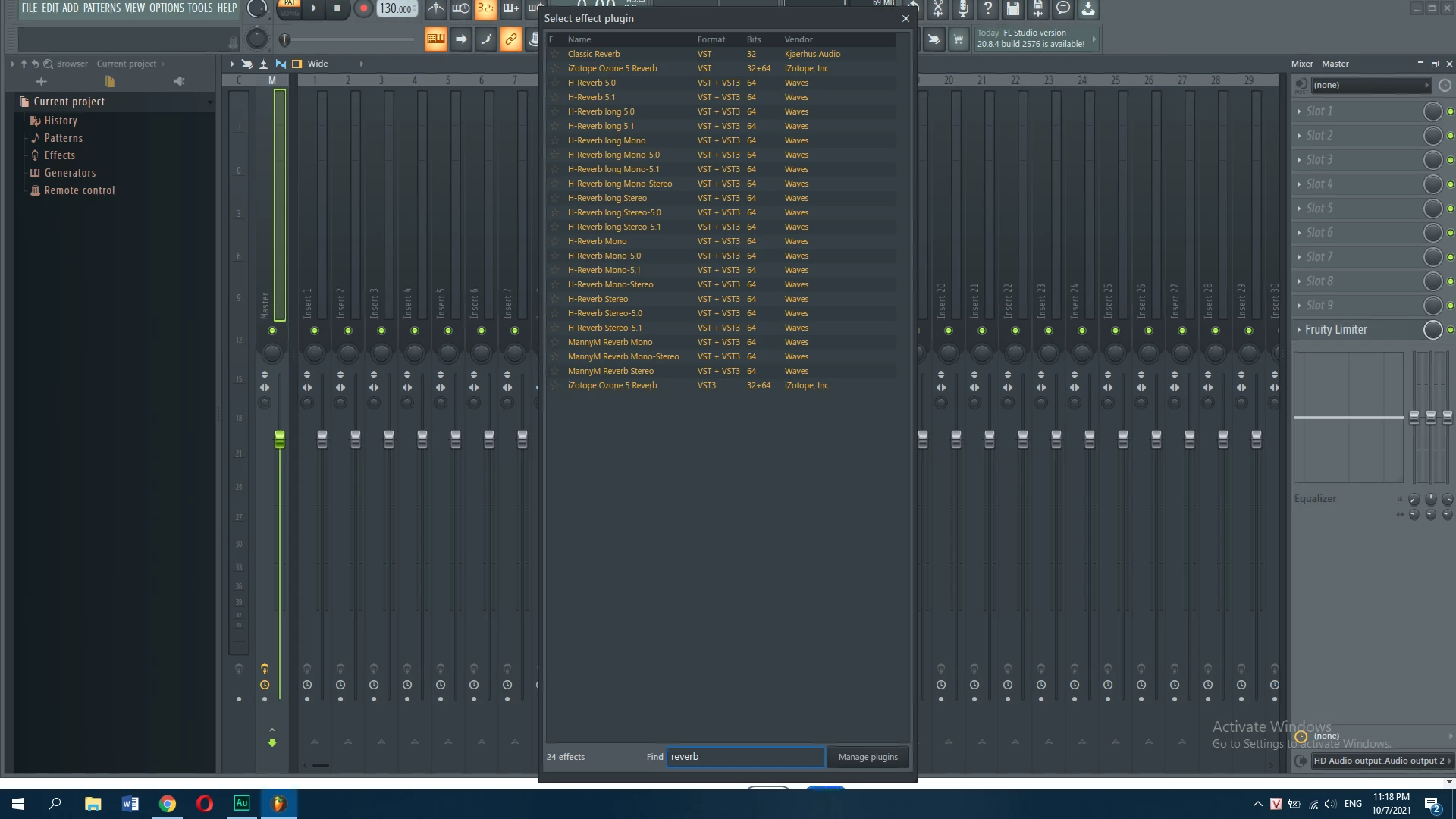Screen dimensions: 1456x819
Task: Open the TOOLS menu
Action: [200, 8]
